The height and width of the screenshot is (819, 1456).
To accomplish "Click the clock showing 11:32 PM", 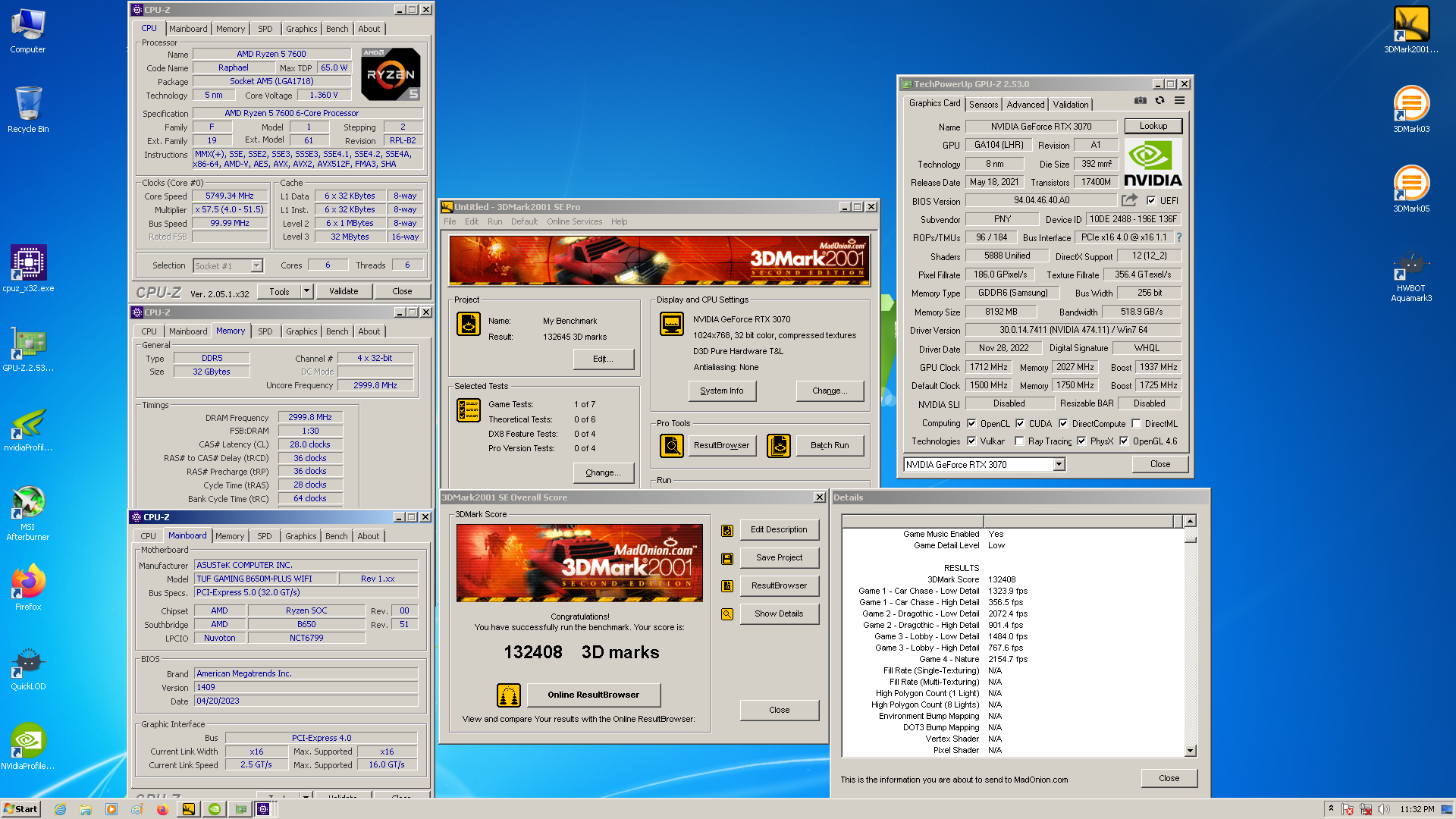I will click(1417, 809).
